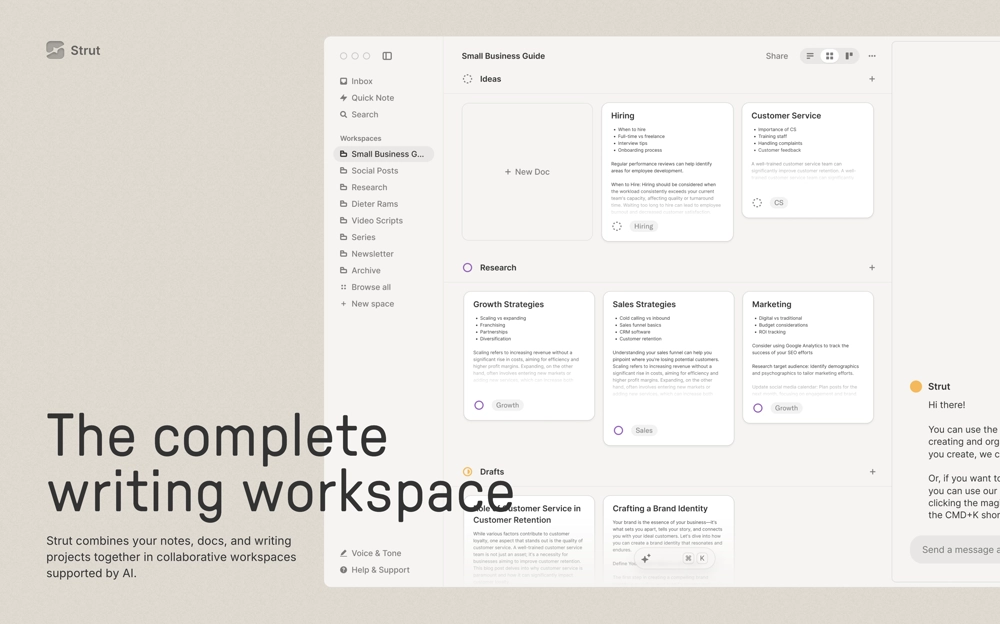Click the CS tag label
This screenshot has height=624, width=1000.
779,203
